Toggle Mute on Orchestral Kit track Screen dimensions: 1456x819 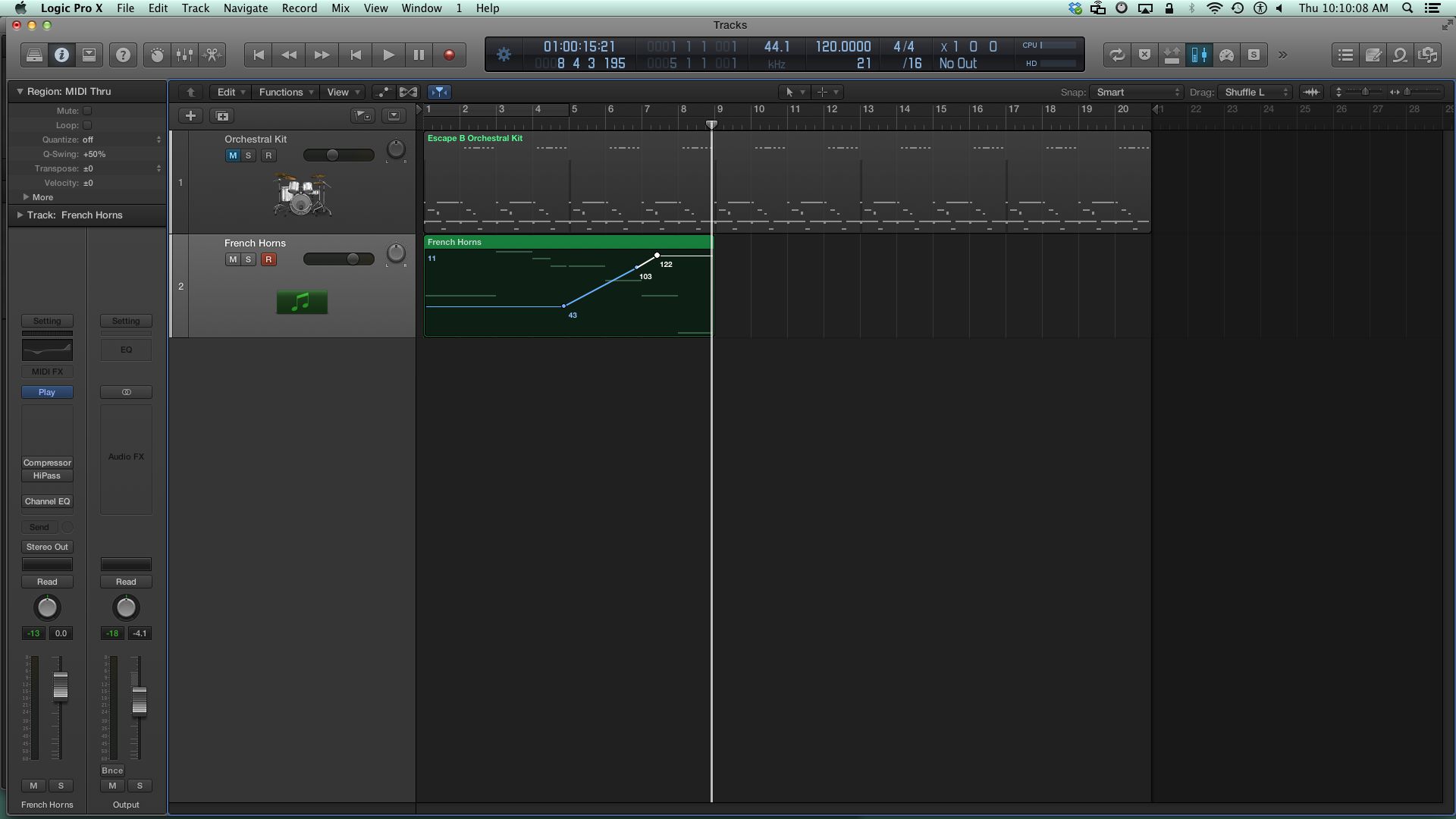pos(233,155)
